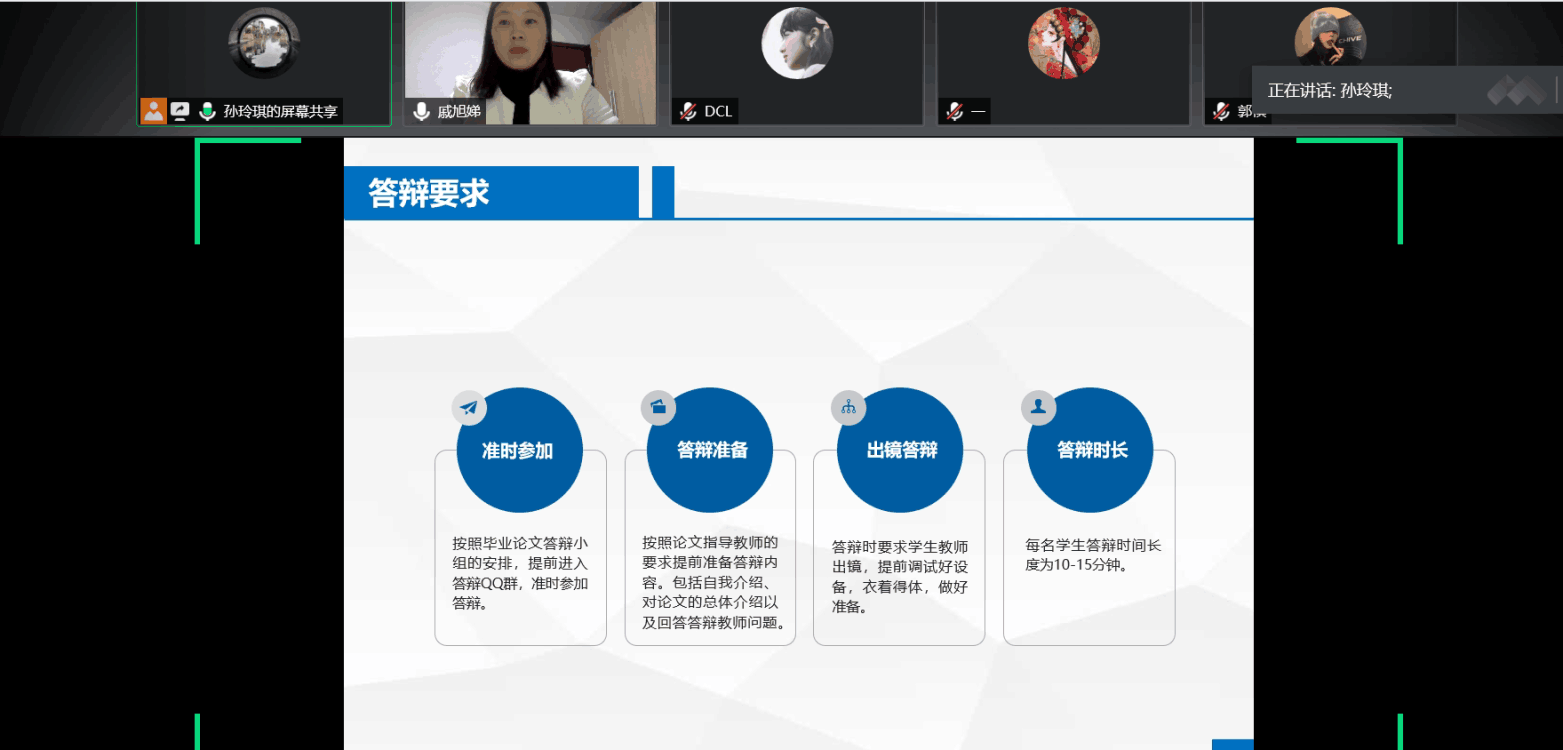Select DCL's profile avatar
Image resolution: width=1563 pixels, height=750 pixels.
pos(797,43)
